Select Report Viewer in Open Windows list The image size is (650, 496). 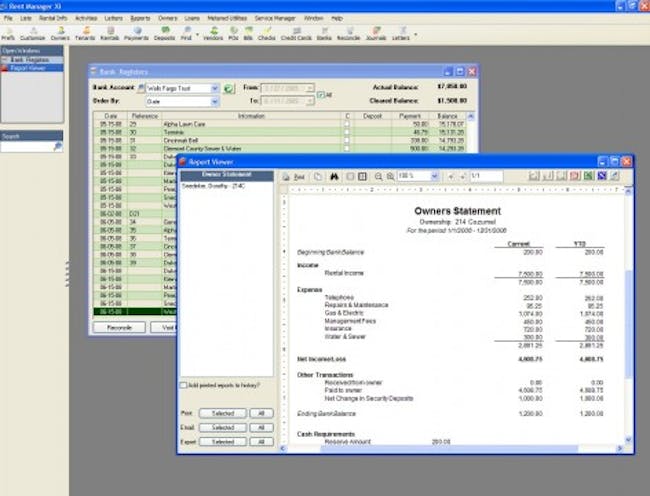pyautogui.click(x=32, y=68)
